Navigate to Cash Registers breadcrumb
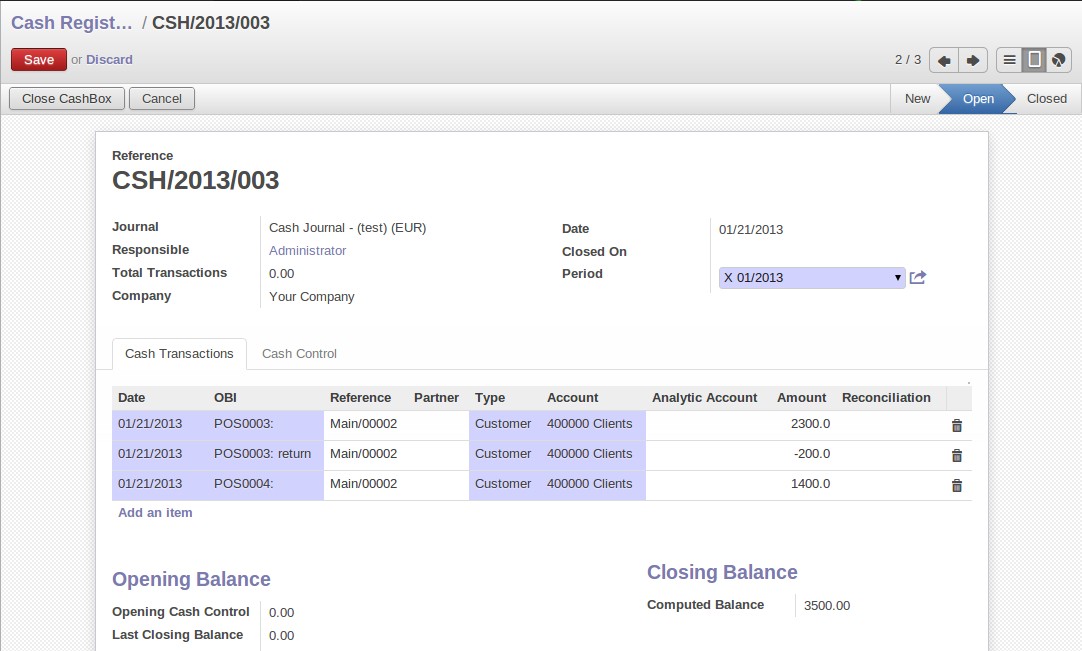This screenshot has width=1082, height=651. point(71,23)
